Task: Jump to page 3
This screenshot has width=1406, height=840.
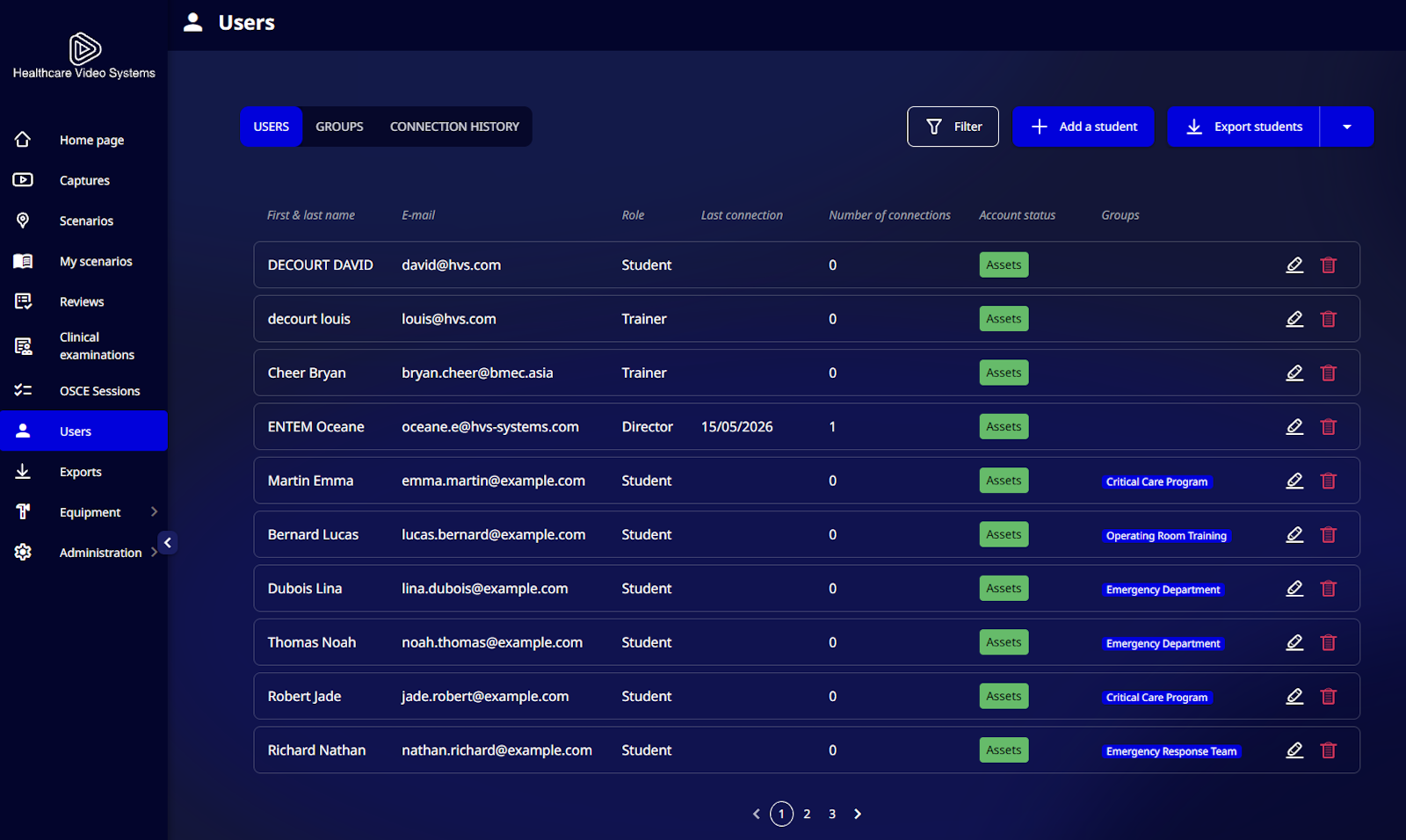Action: coord(832,815)
